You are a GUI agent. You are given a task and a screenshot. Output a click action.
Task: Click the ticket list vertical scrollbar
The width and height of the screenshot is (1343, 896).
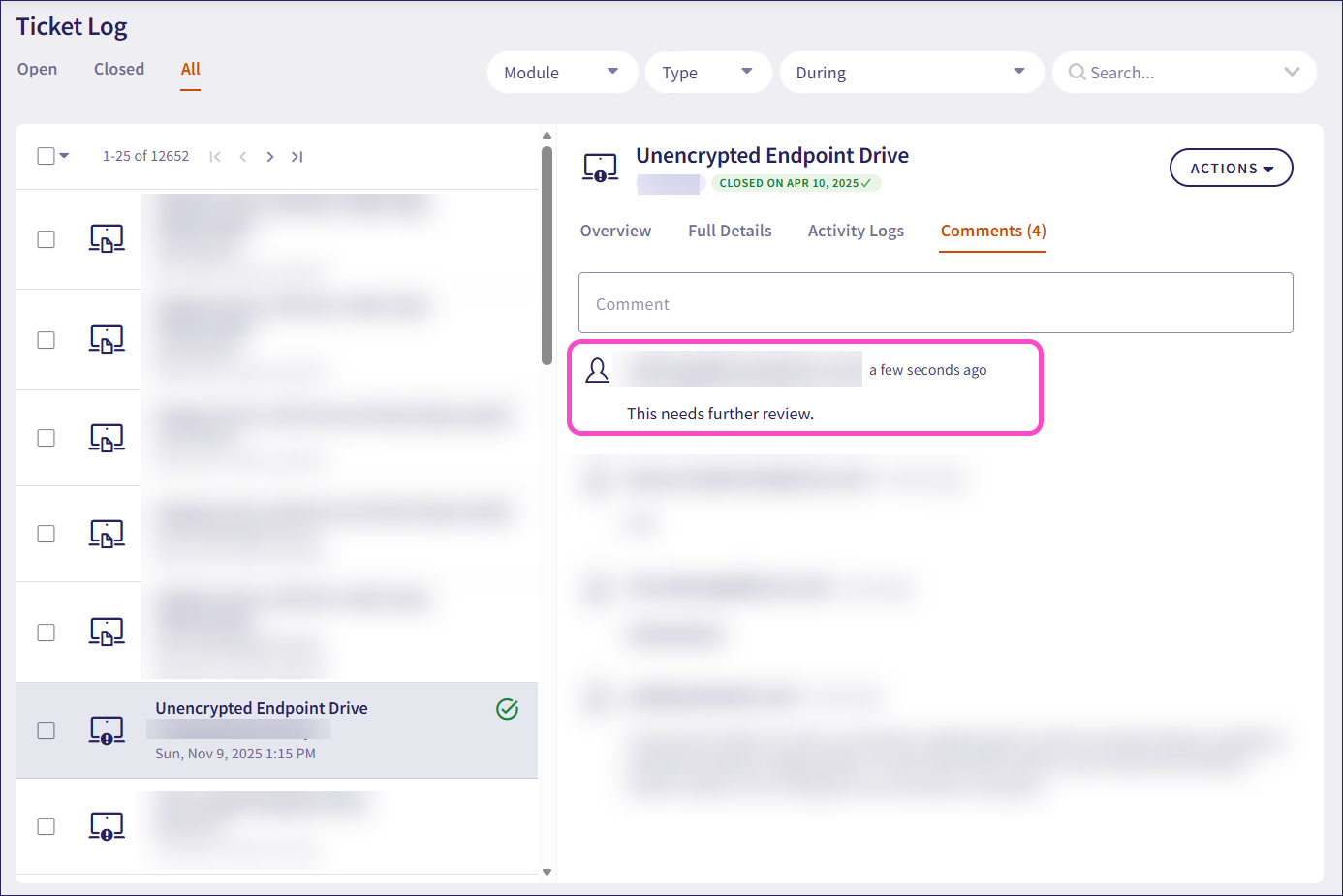tap(547, 257)
